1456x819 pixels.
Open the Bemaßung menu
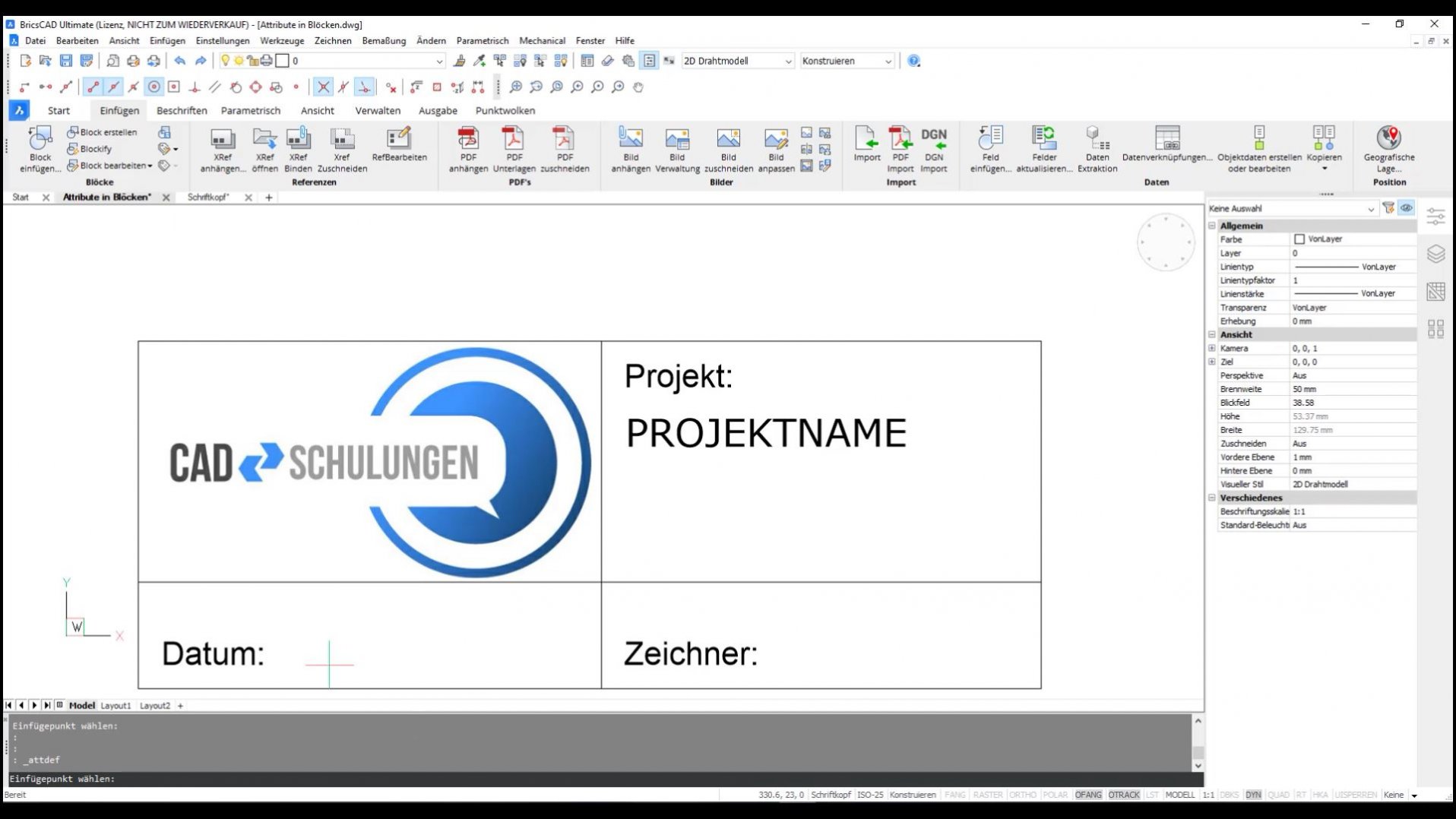coord(384,40)
